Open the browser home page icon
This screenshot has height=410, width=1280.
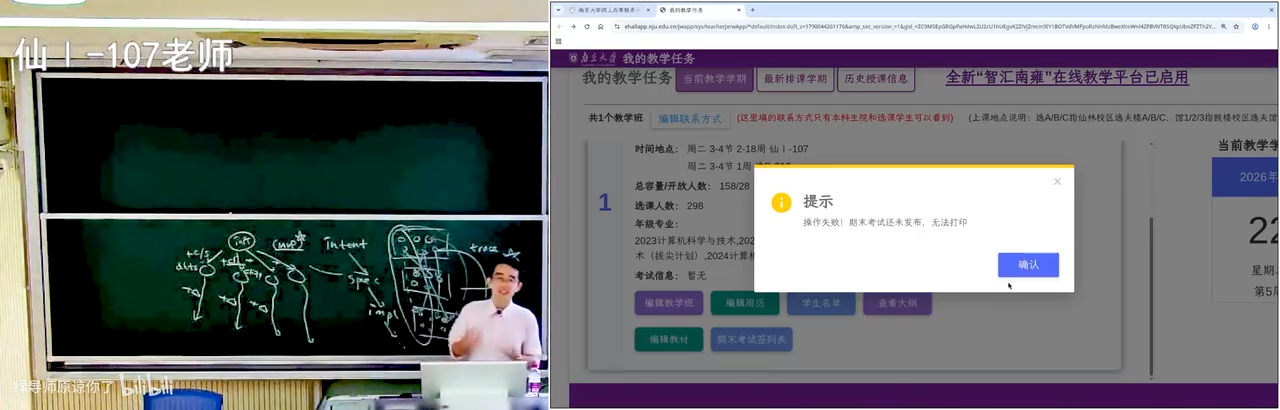[601, 26]
